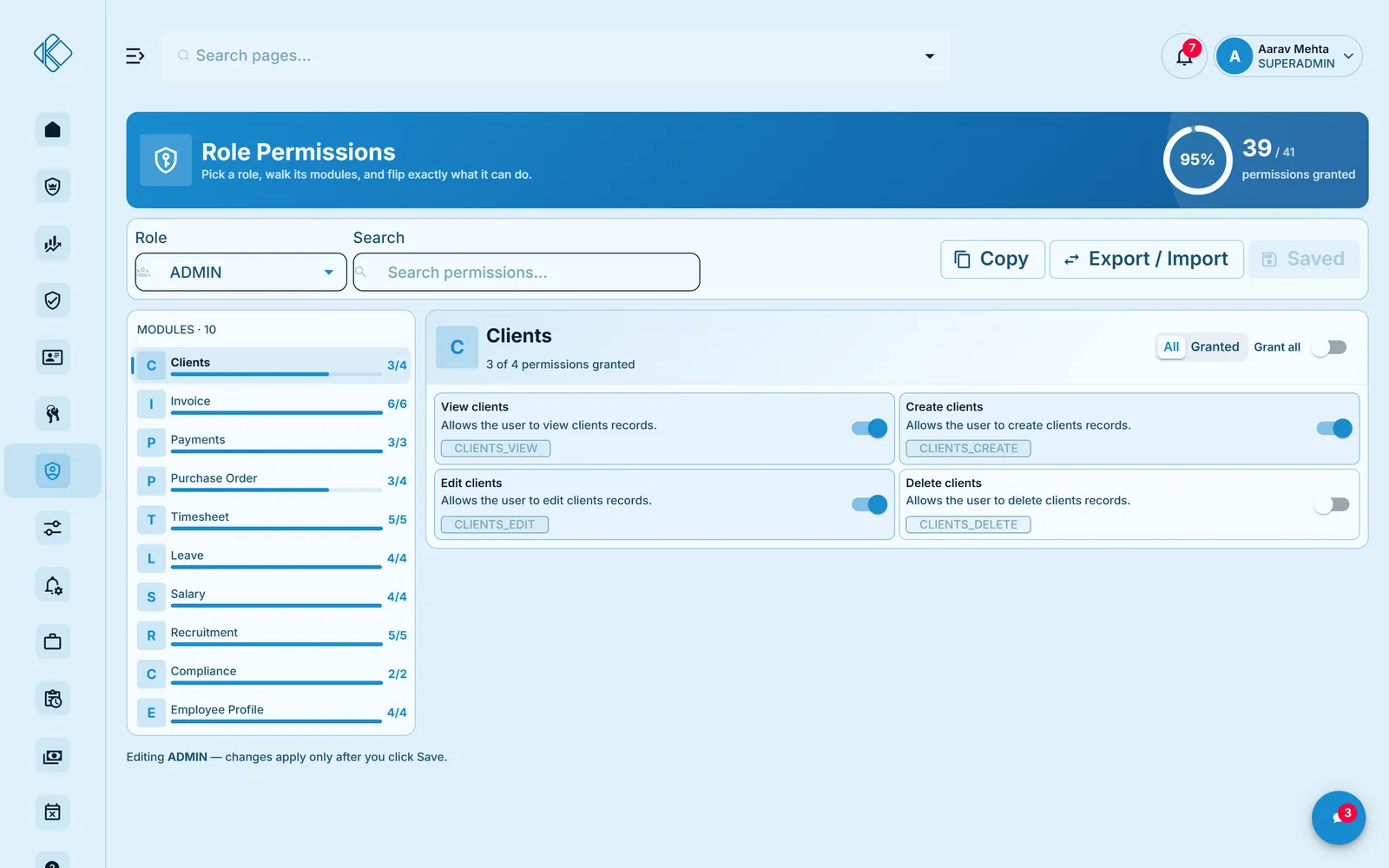
Task: Click the CLIENTS_CREATE permission tag
Action: [968, 449]
